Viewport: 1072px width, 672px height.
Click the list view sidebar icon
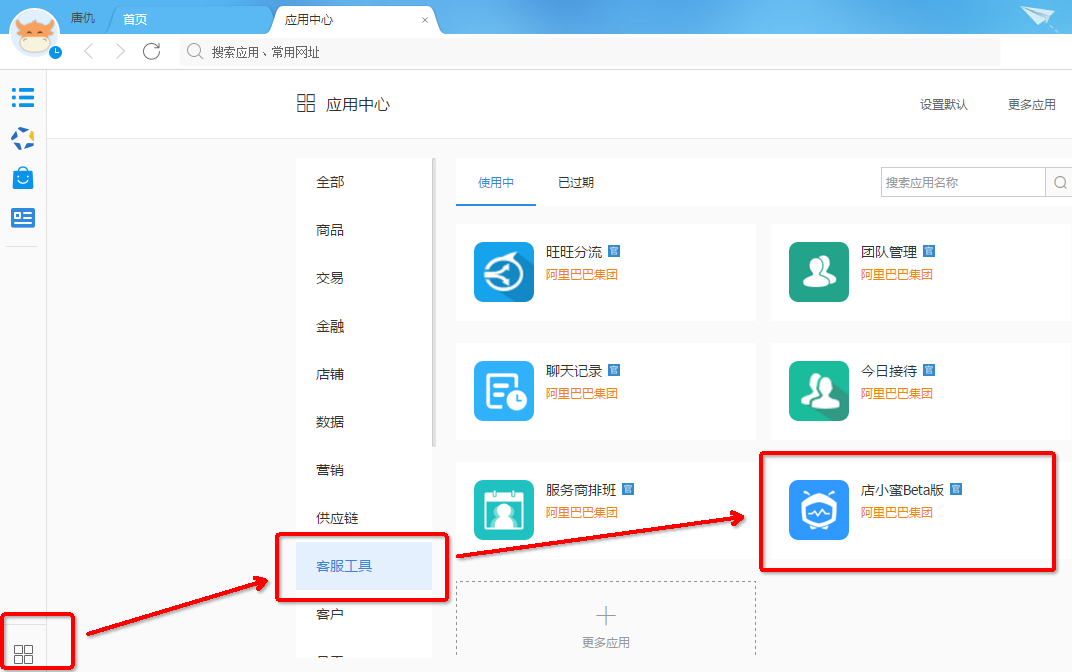23,97
